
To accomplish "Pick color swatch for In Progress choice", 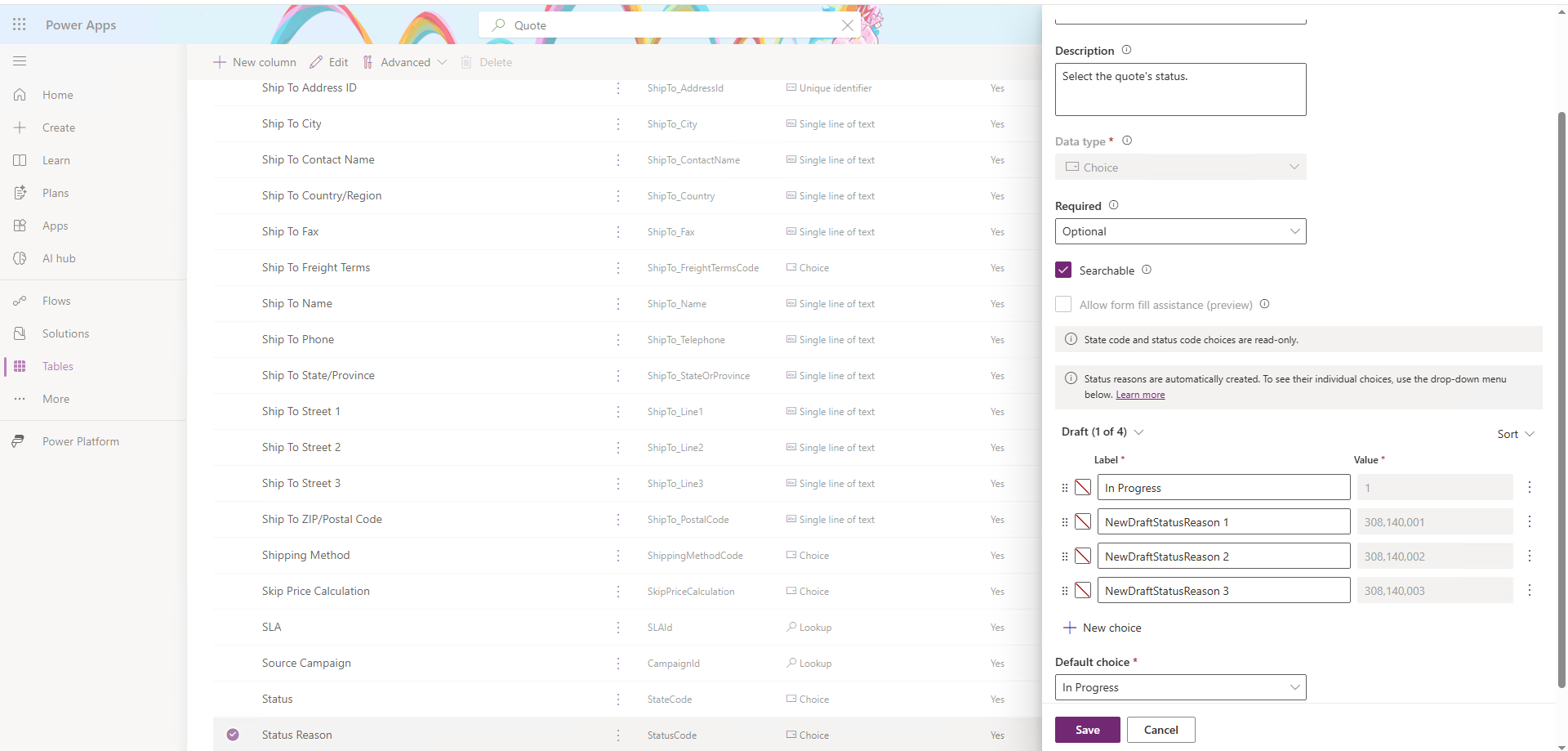I will (1083, 487).
